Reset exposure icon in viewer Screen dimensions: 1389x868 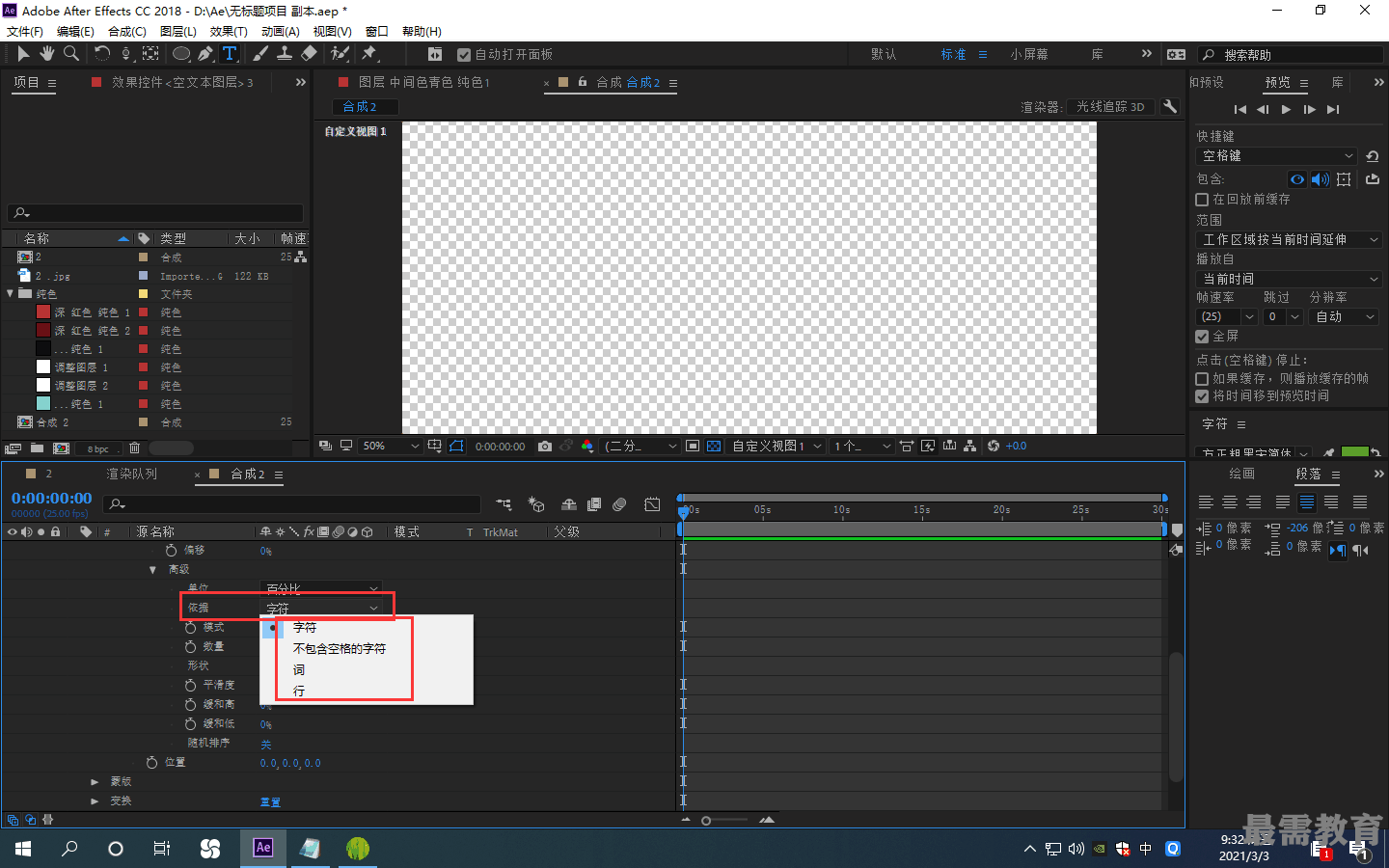(994, 446)
